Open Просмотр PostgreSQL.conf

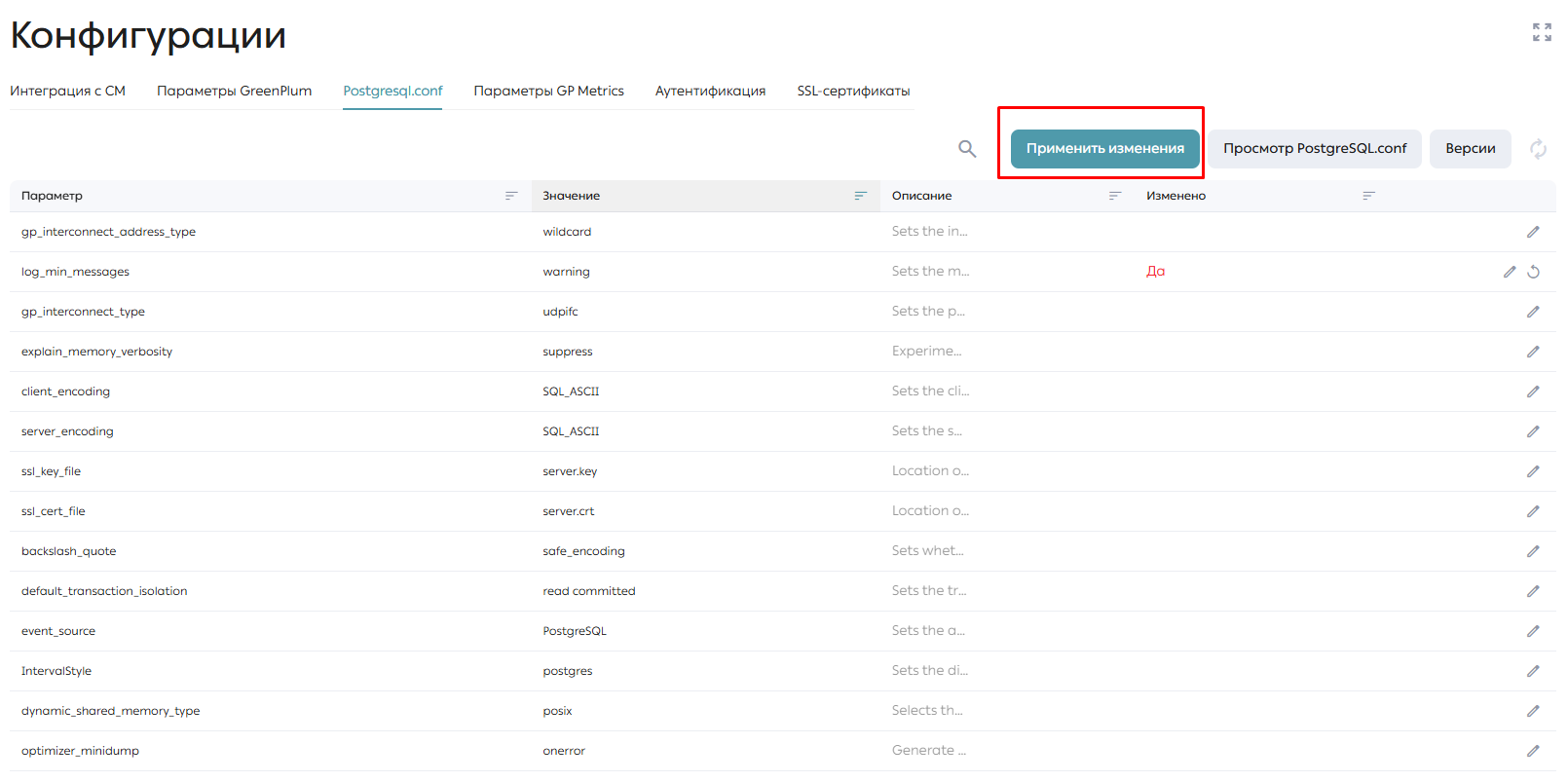click(x=1315, y=149)
